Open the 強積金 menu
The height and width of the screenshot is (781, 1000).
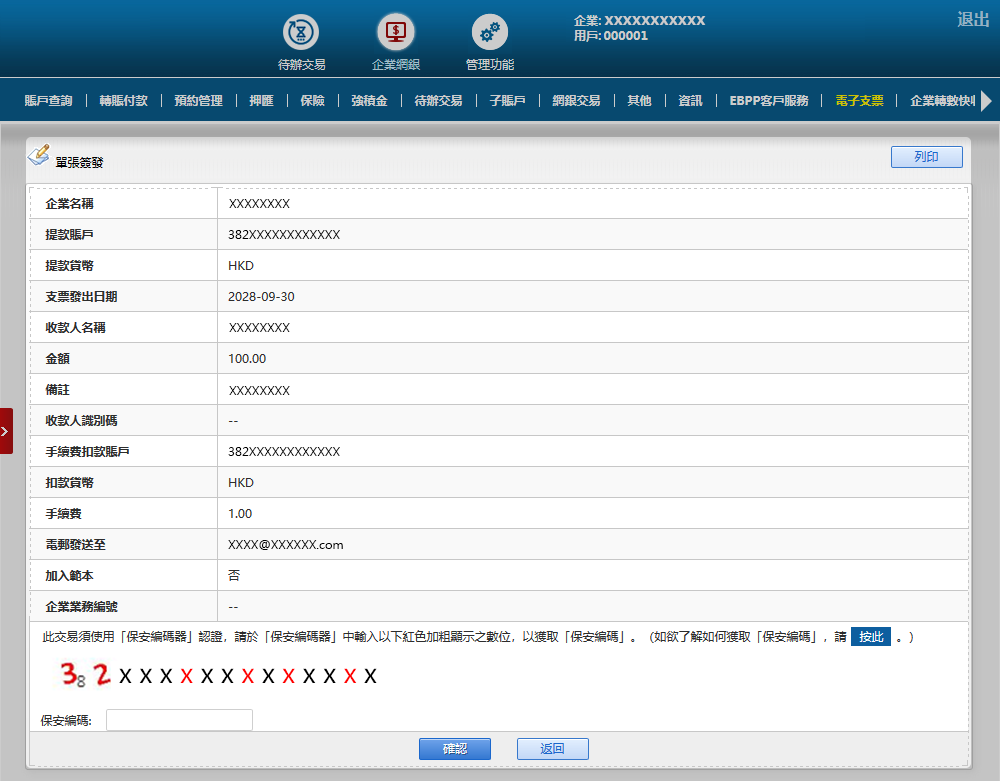[369, 101]
